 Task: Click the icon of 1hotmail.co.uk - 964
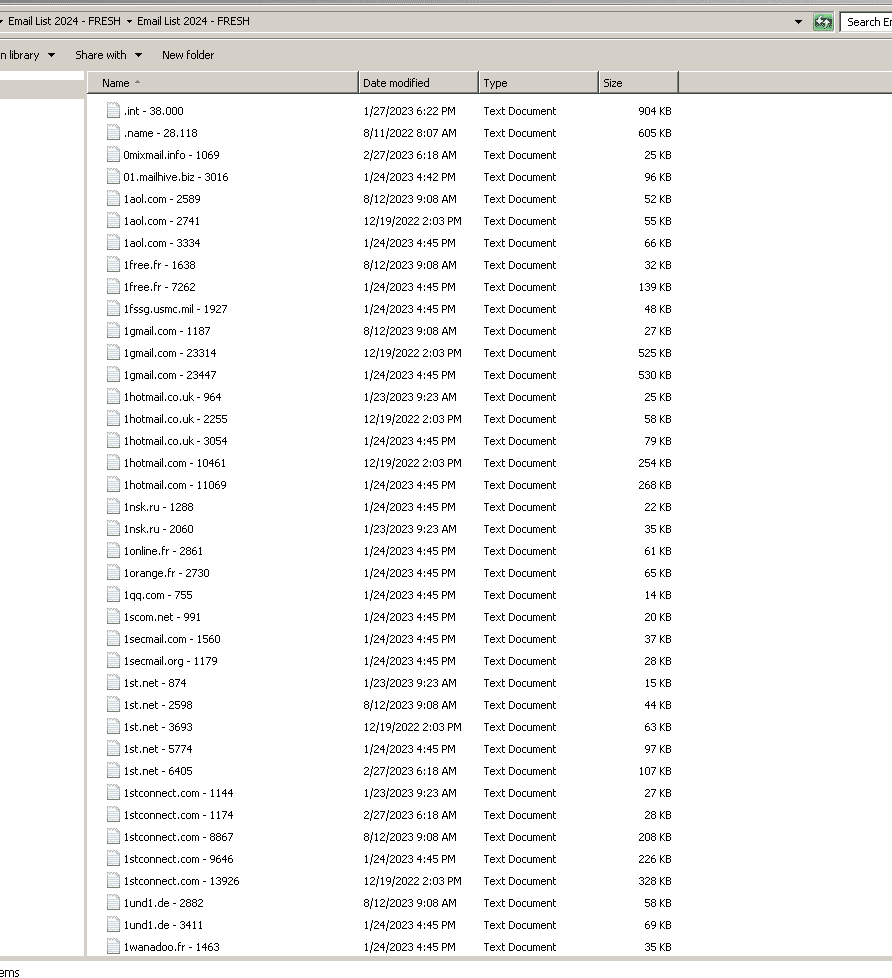click(113, 397)
